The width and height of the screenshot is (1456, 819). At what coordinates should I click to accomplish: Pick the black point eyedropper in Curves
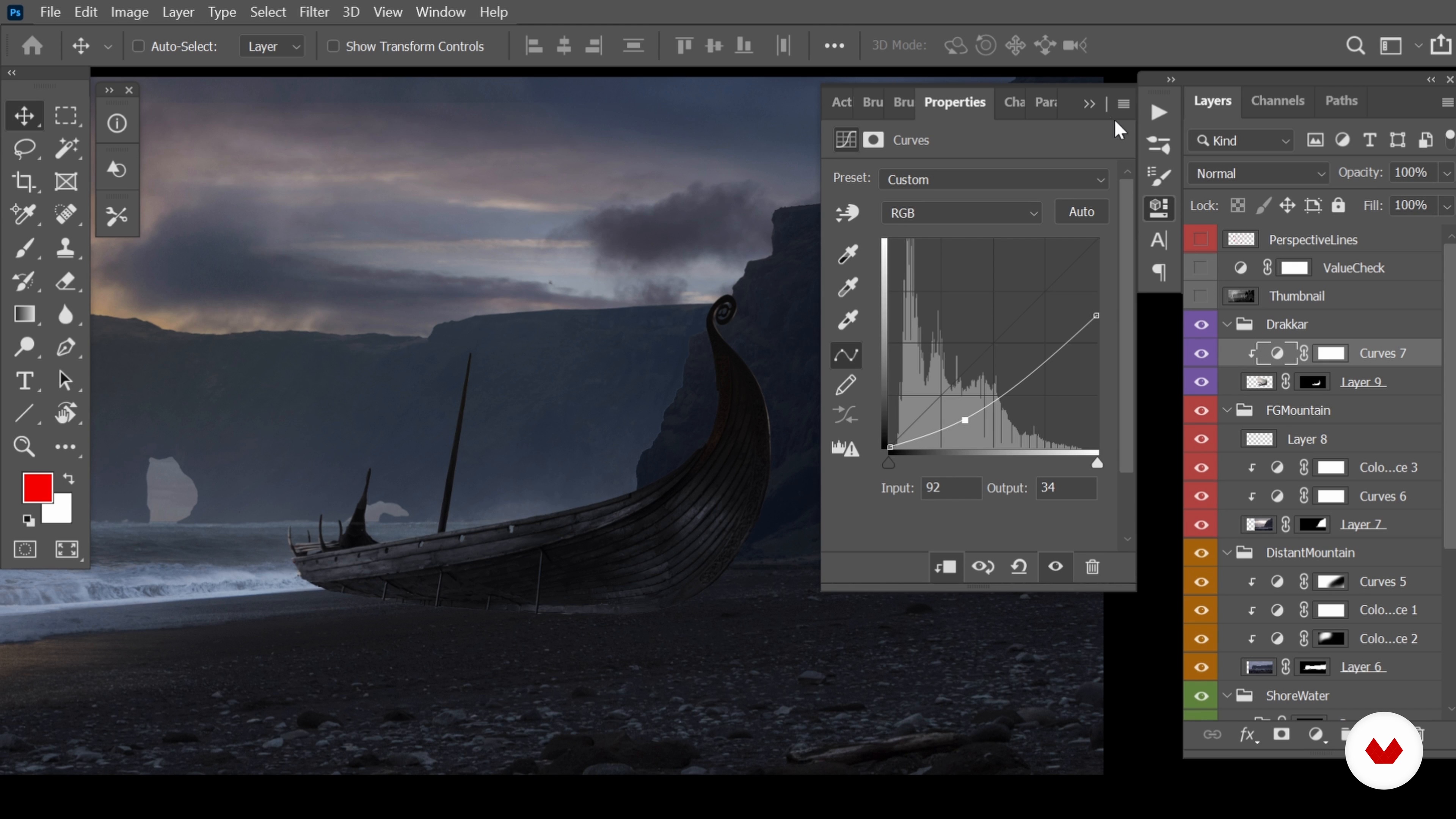click(847, 254)
